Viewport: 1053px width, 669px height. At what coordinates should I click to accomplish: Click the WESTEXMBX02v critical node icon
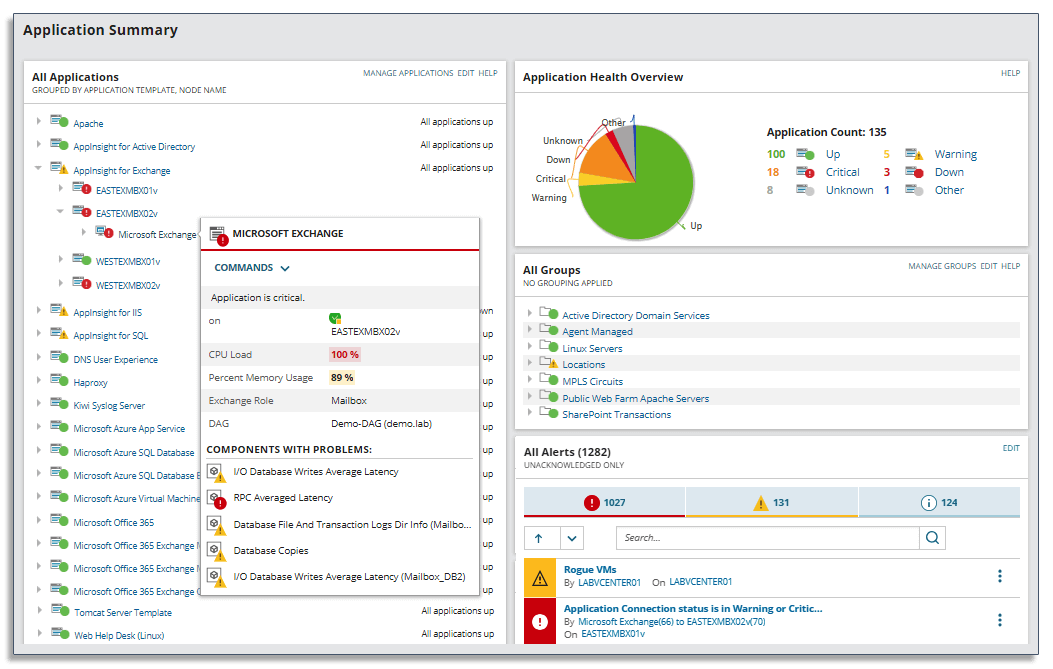tap(82, 283)
